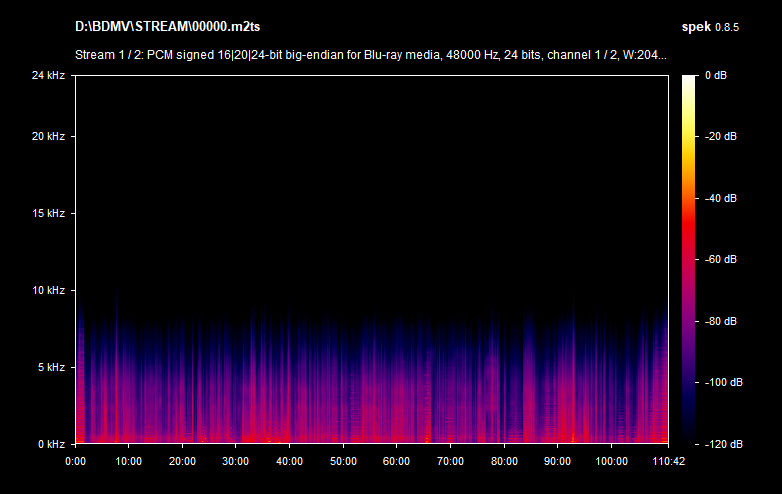Select the 15 kHz frequency axis label

pyautogui.click(x=48, y=213)
